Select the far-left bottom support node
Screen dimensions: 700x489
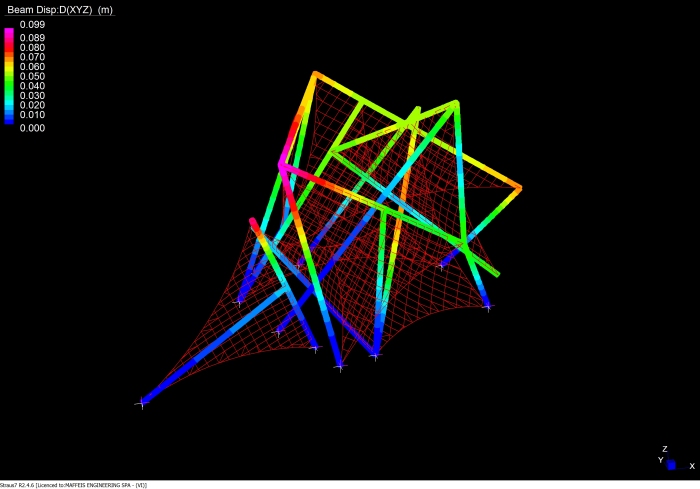click(141, 403)
